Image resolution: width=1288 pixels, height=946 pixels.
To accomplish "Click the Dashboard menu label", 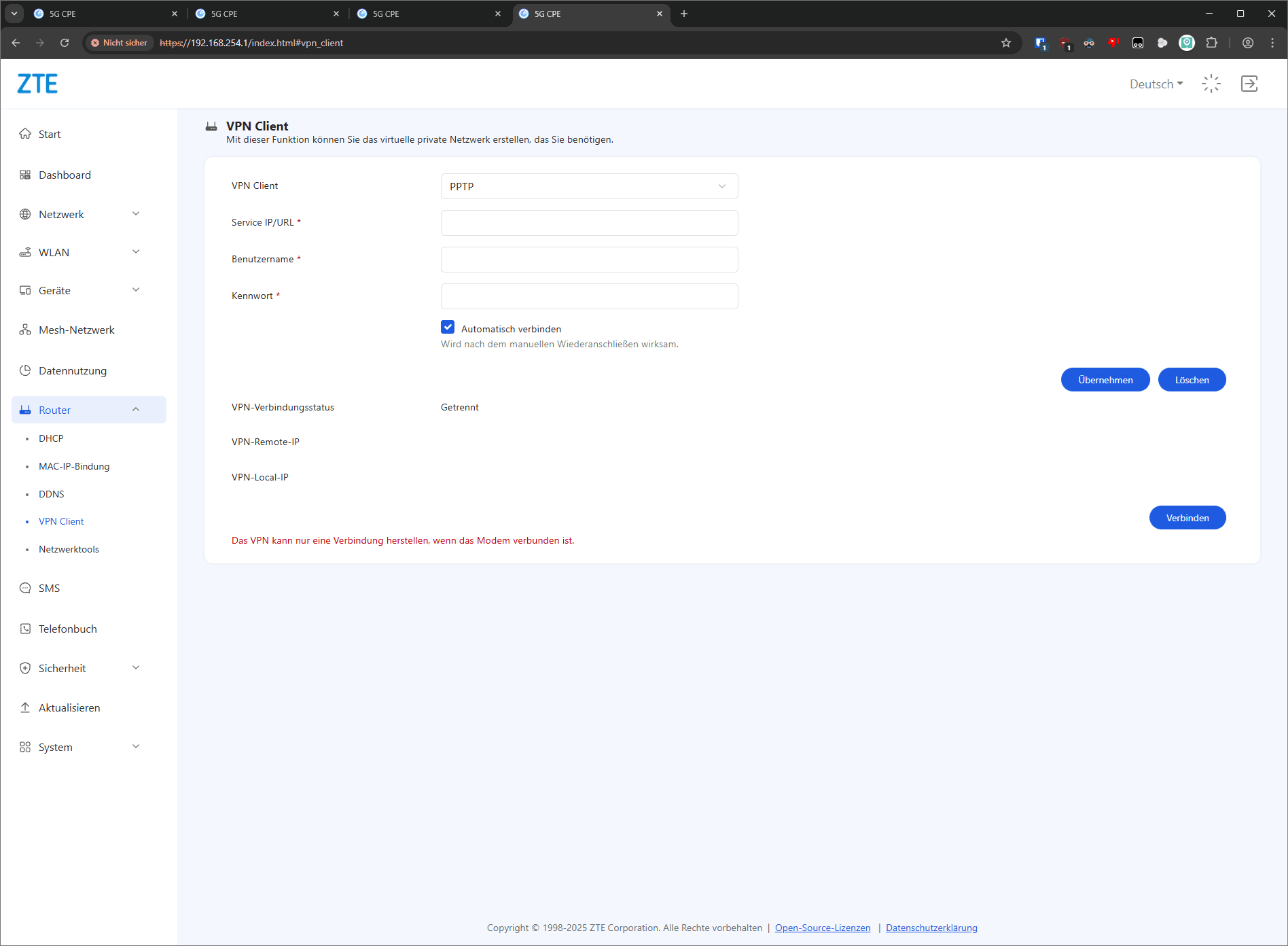I will point(65,175).
